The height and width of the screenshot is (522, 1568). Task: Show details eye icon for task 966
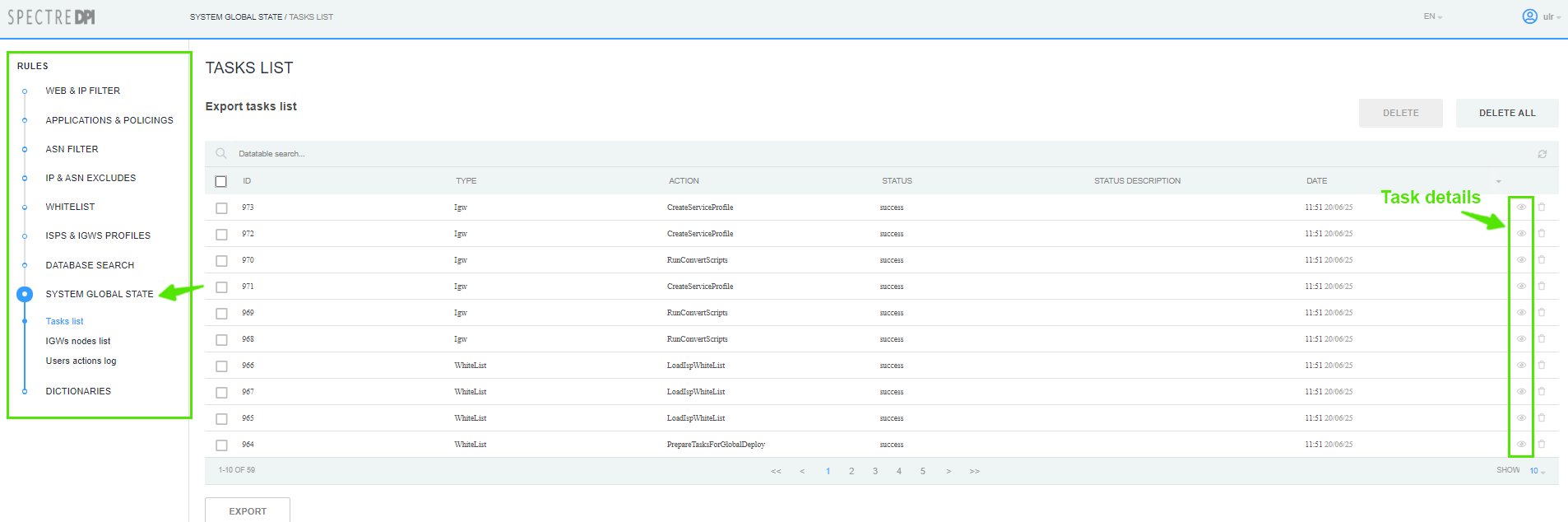1521,366
